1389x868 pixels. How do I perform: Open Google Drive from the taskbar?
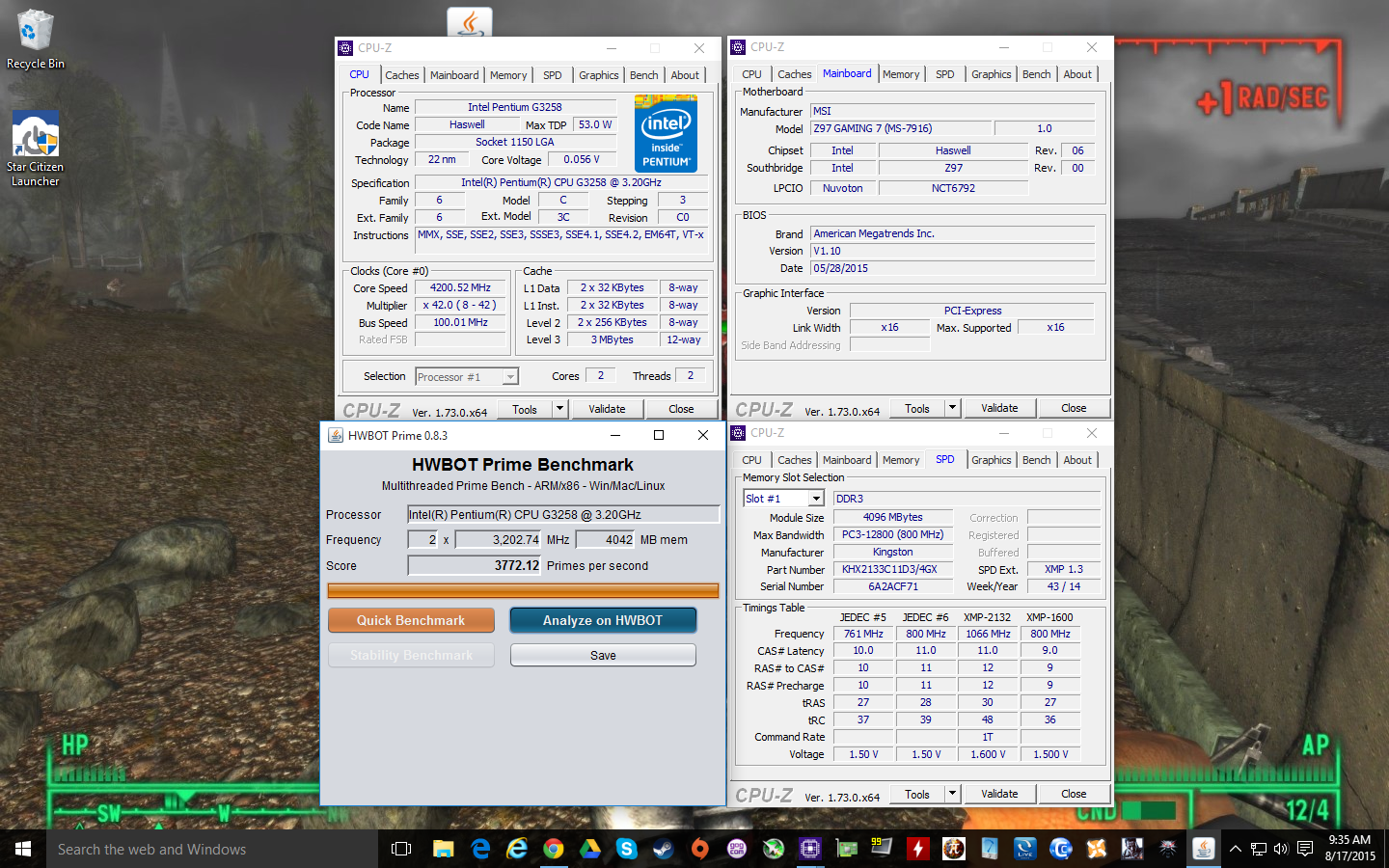pyautogui.click(x=590, y=849)
